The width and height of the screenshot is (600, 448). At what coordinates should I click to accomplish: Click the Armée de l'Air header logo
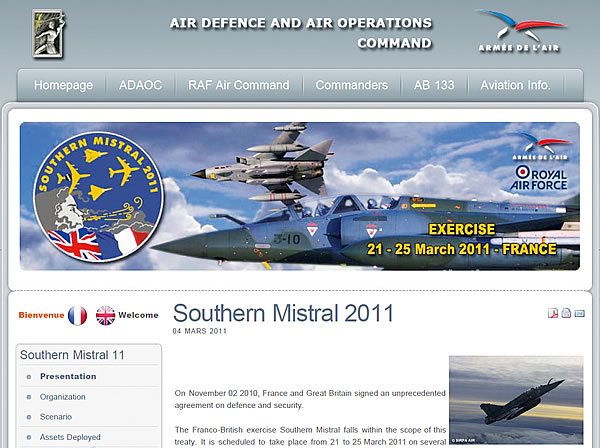(x=520, y=31)
